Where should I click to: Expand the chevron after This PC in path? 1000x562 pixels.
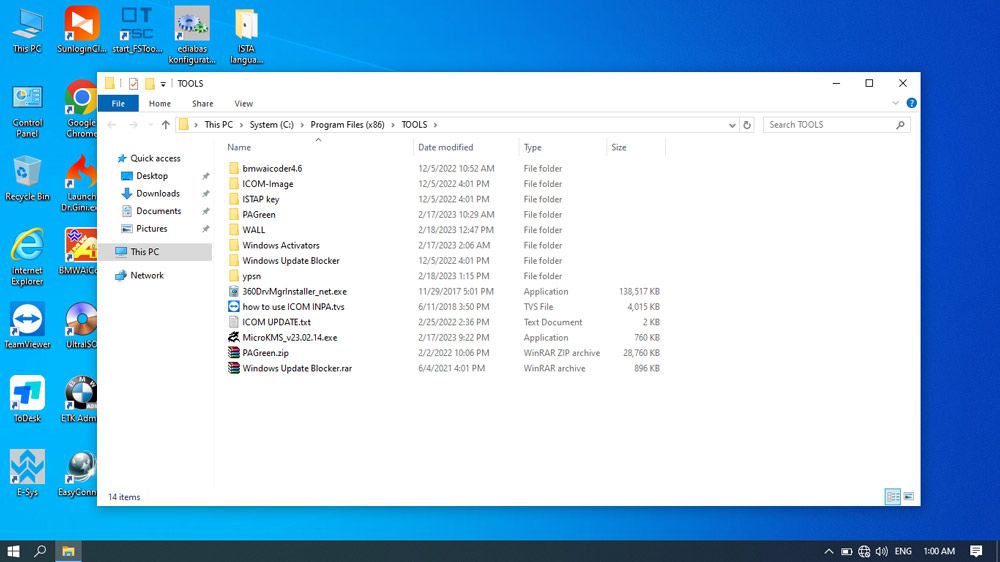click(241, 125)
